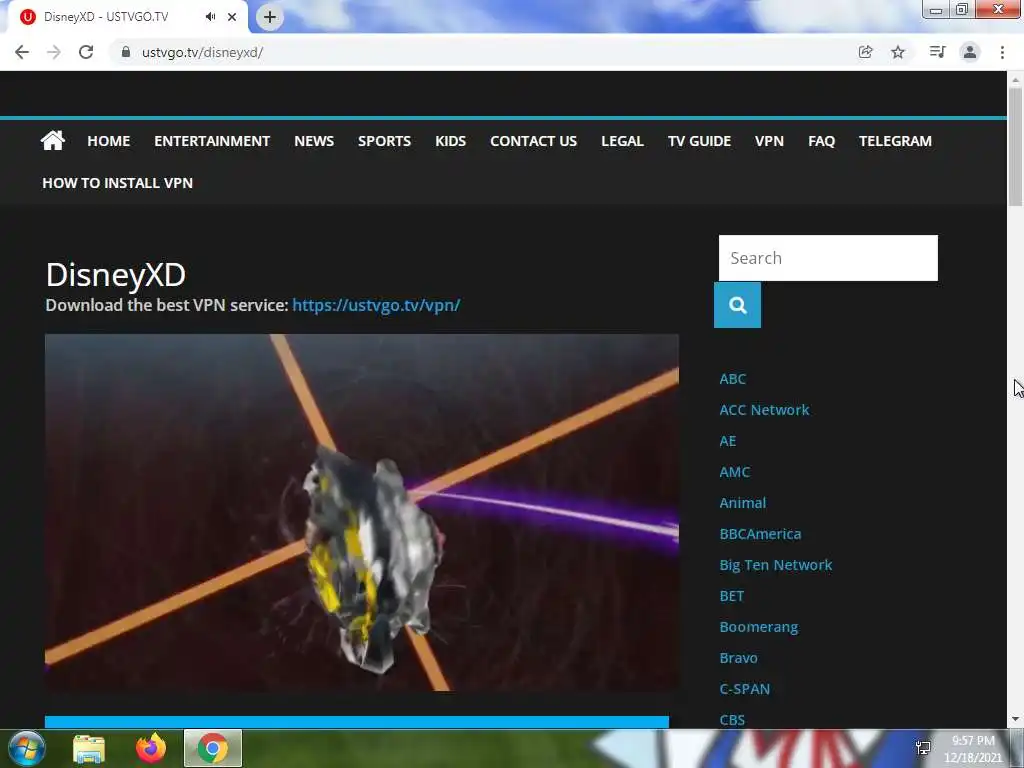Open the Big Ten Network link
Image resolution: width=1024 pixels, height=768 pixels.
pyautogui.click(x=776, y=565)
